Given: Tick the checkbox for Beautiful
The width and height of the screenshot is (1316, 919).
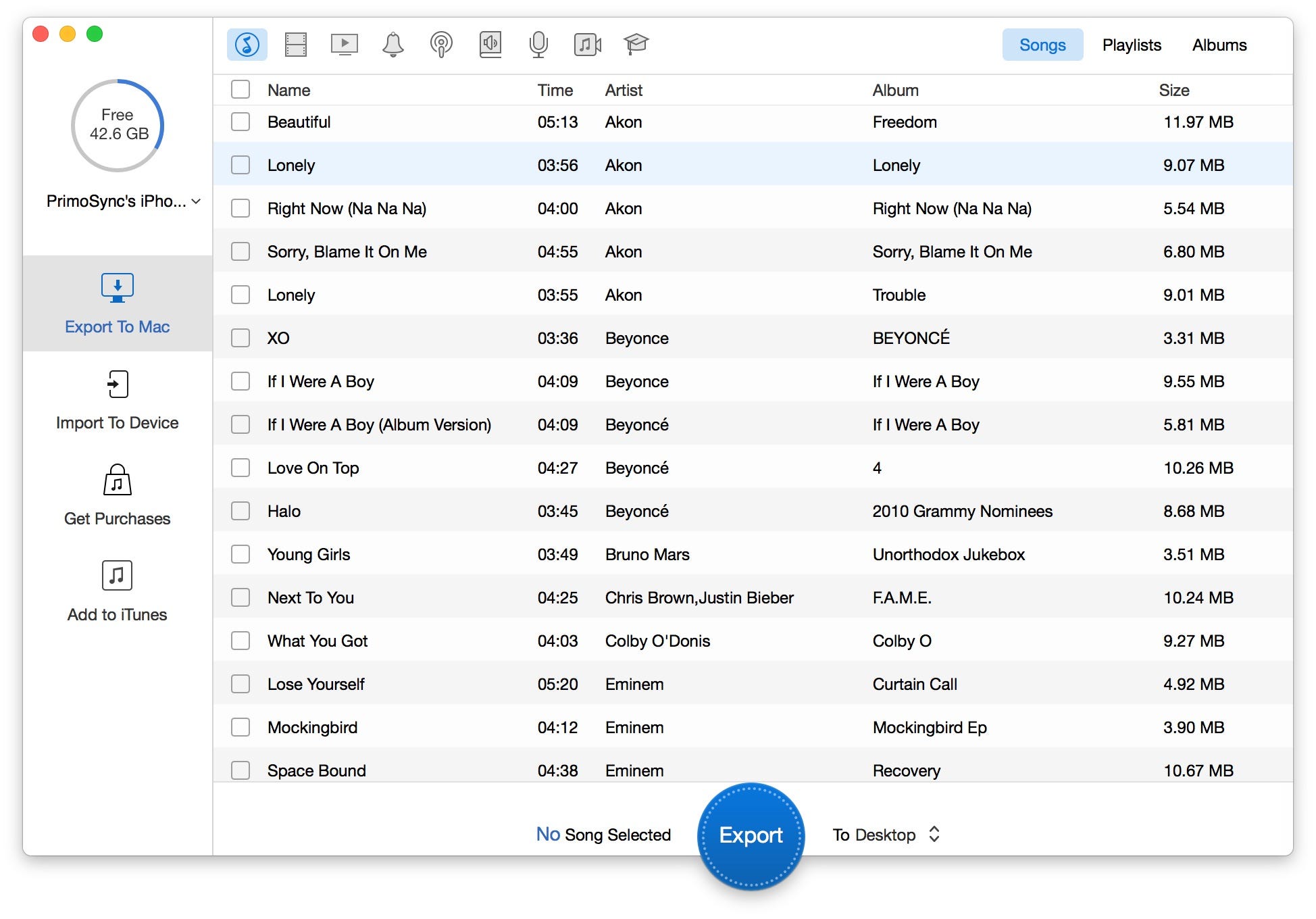Looking at the screenshot, I should [x=241, y=122].
